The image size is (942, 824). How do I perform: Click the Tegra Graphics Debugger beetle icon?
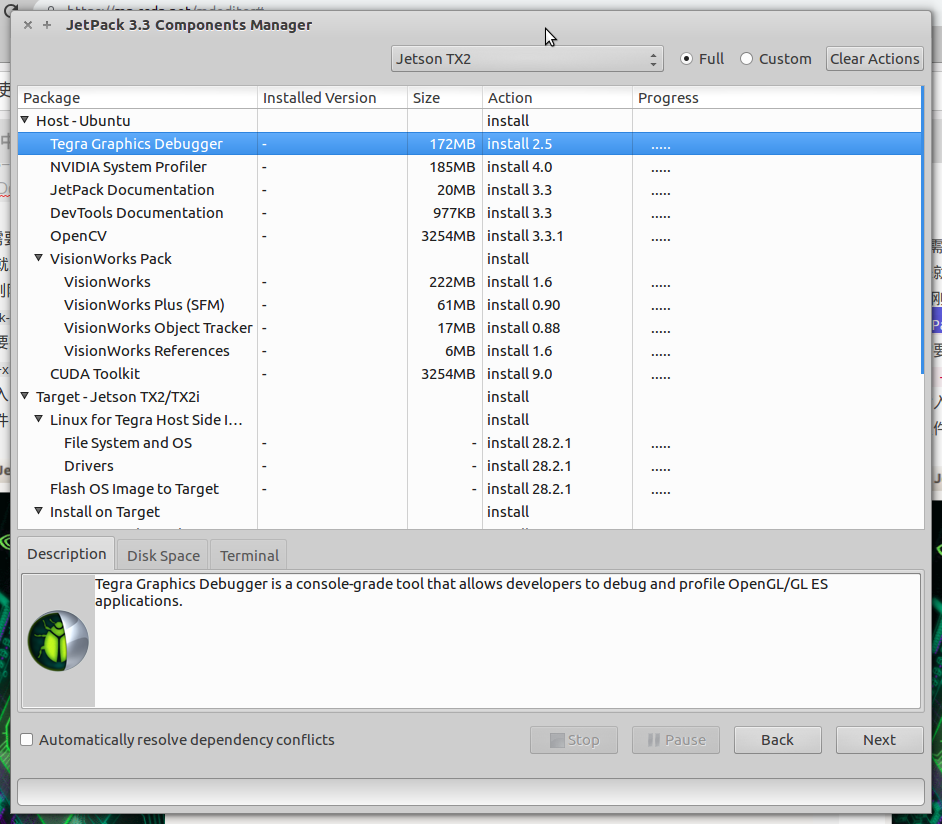[x=58, y=641]
